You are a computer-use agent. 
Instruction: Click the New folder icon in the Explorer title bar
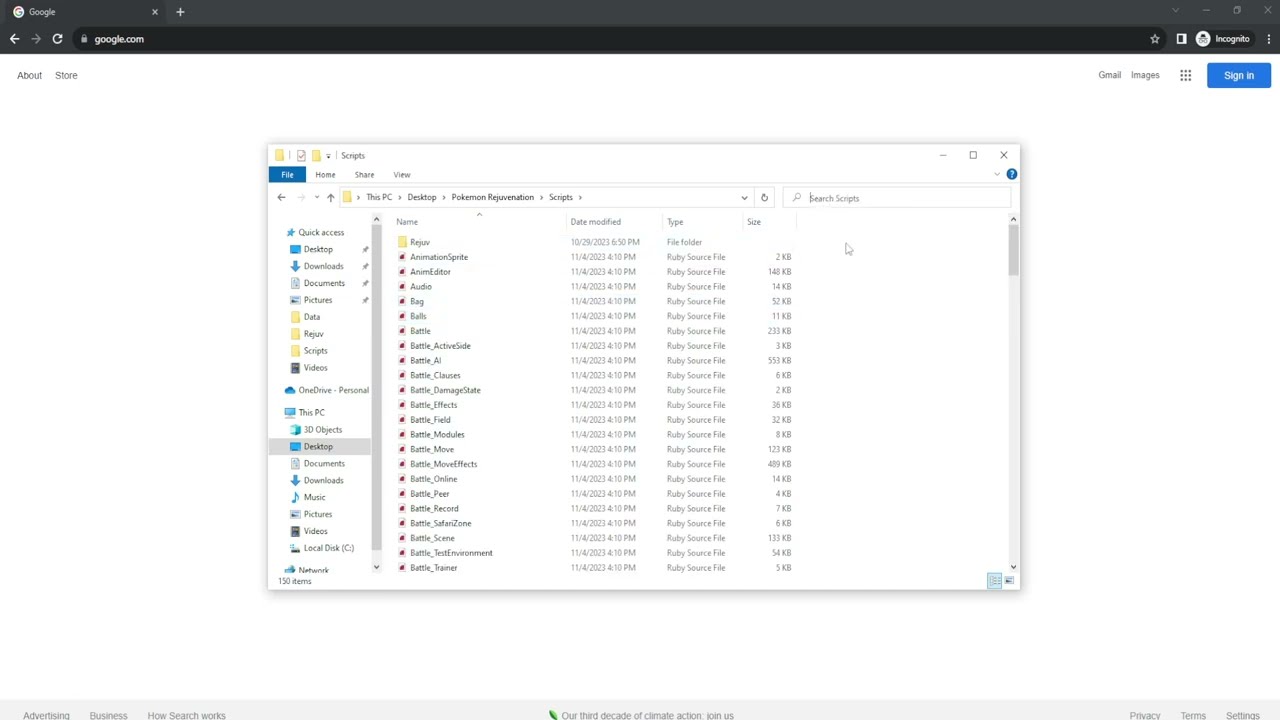point(315,155)
